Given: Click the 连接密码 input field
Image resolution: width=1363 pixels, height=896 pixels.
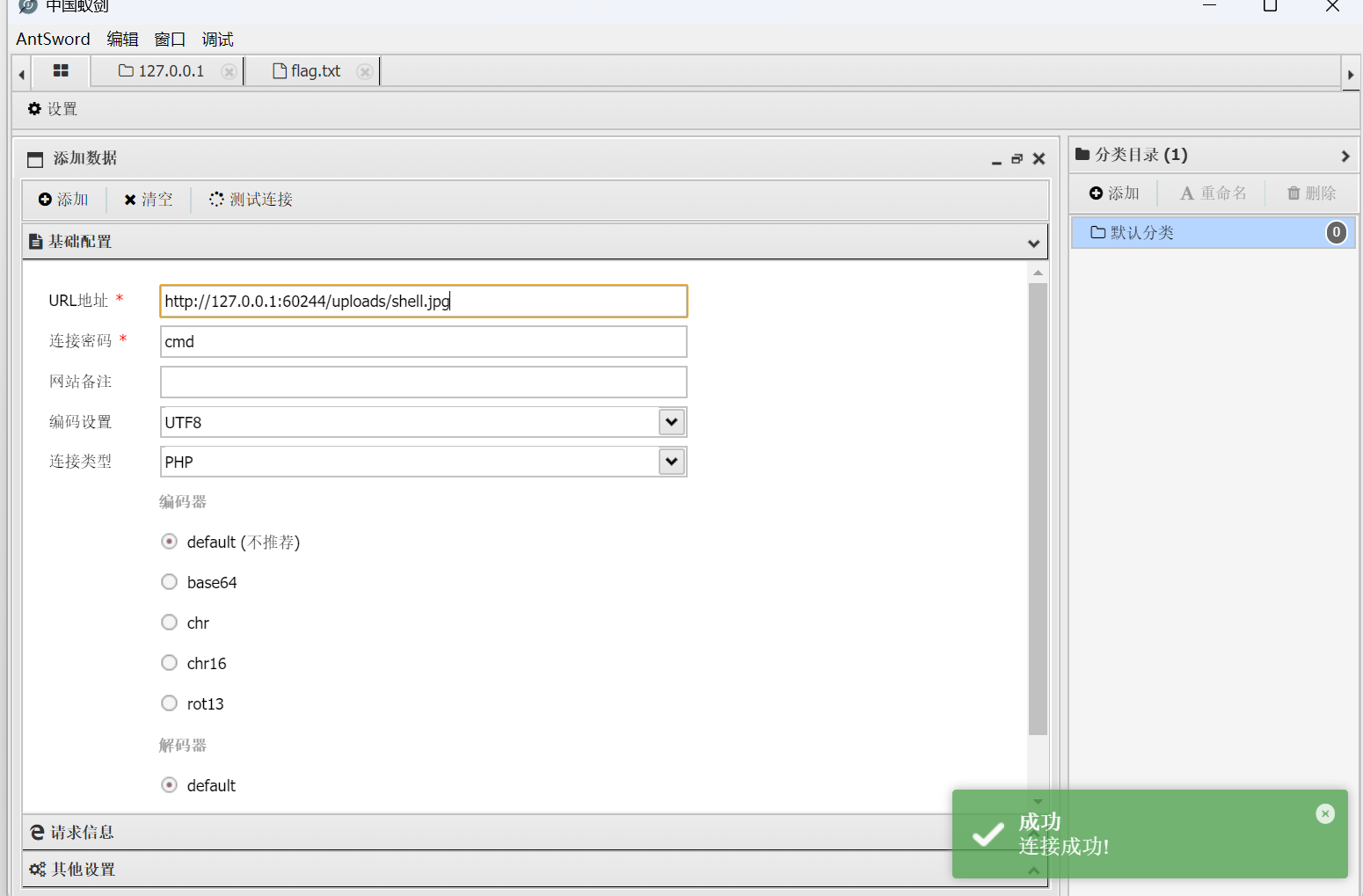Looking at the screenshot, I should [424, 341].
